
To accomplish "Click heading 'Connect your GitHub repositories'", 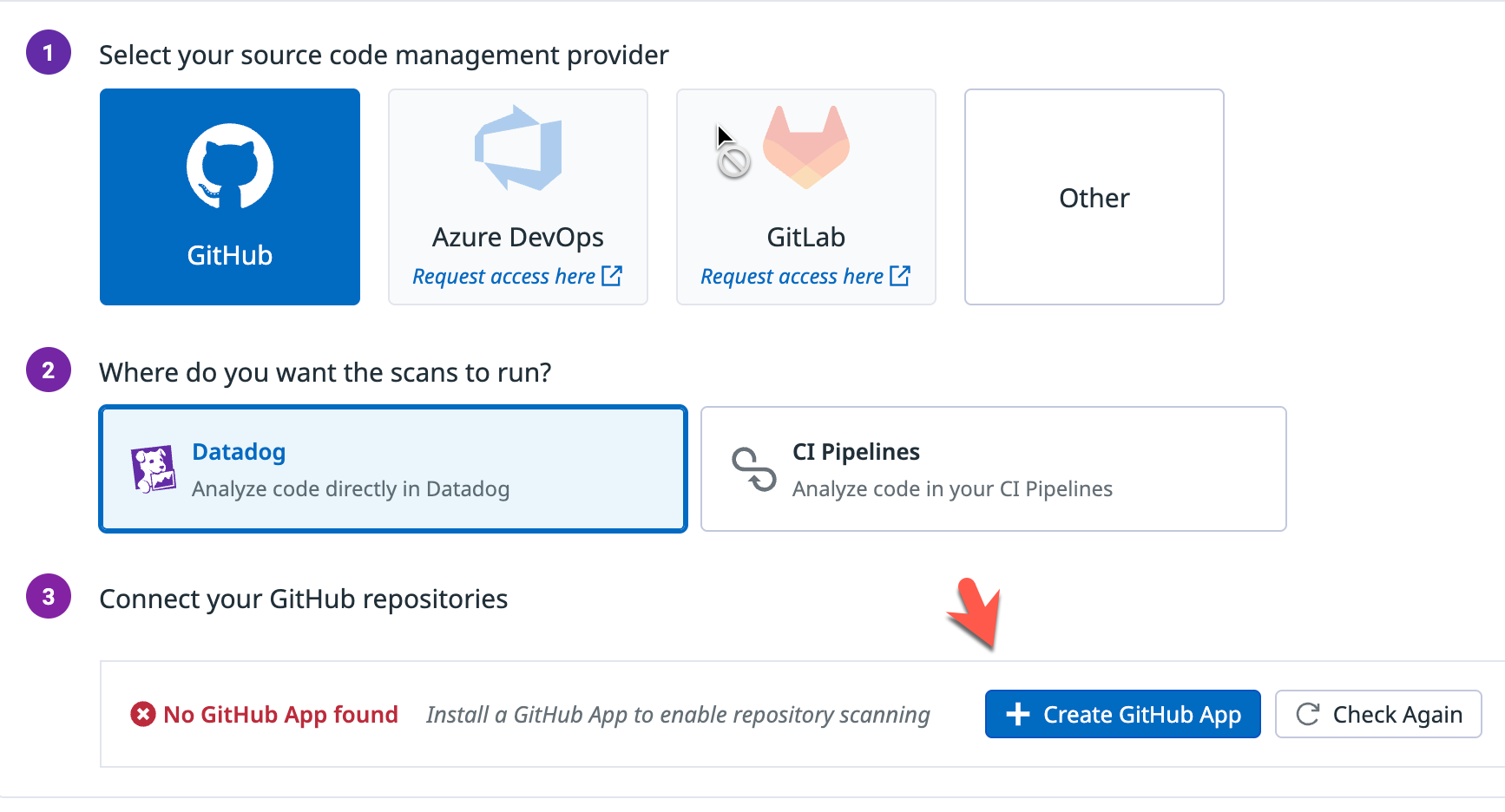I will (304, 599).
